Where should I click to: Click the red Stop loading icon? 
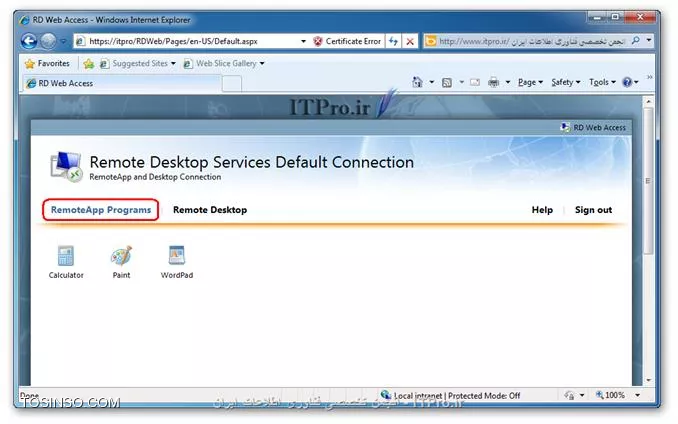click(x=410, y=41)
